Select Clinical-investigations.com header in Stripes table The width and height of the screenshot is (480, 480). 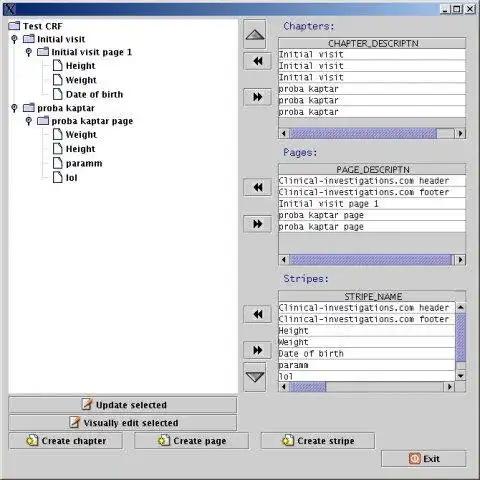(x=367, y=308)
